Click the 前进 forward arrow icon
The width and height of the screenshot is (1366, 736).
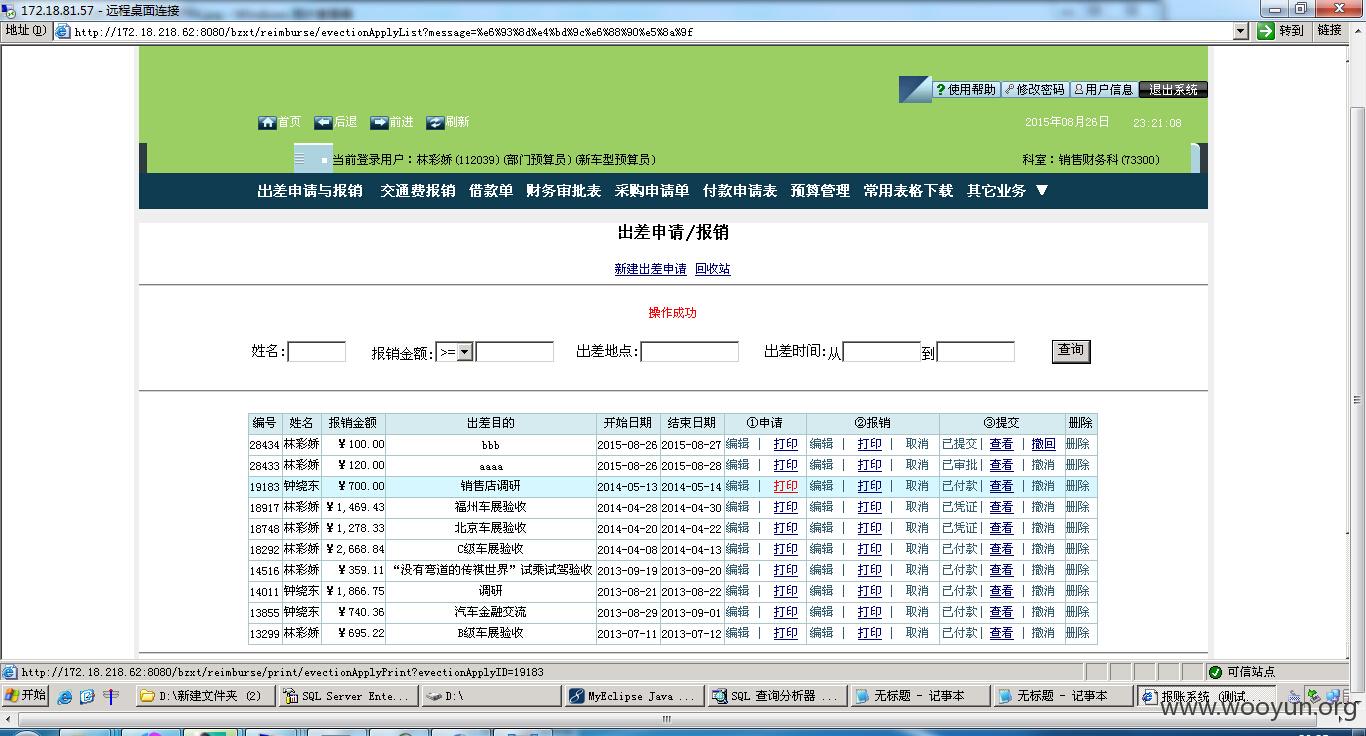click(379, 122)
